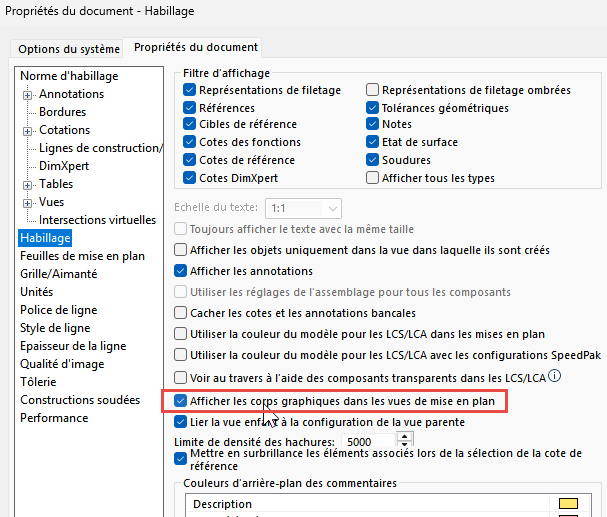The height and width of the screenshot is (517, 607).
Task: Enable Afficher tous les types checkbox
Action: coord(373,178)
